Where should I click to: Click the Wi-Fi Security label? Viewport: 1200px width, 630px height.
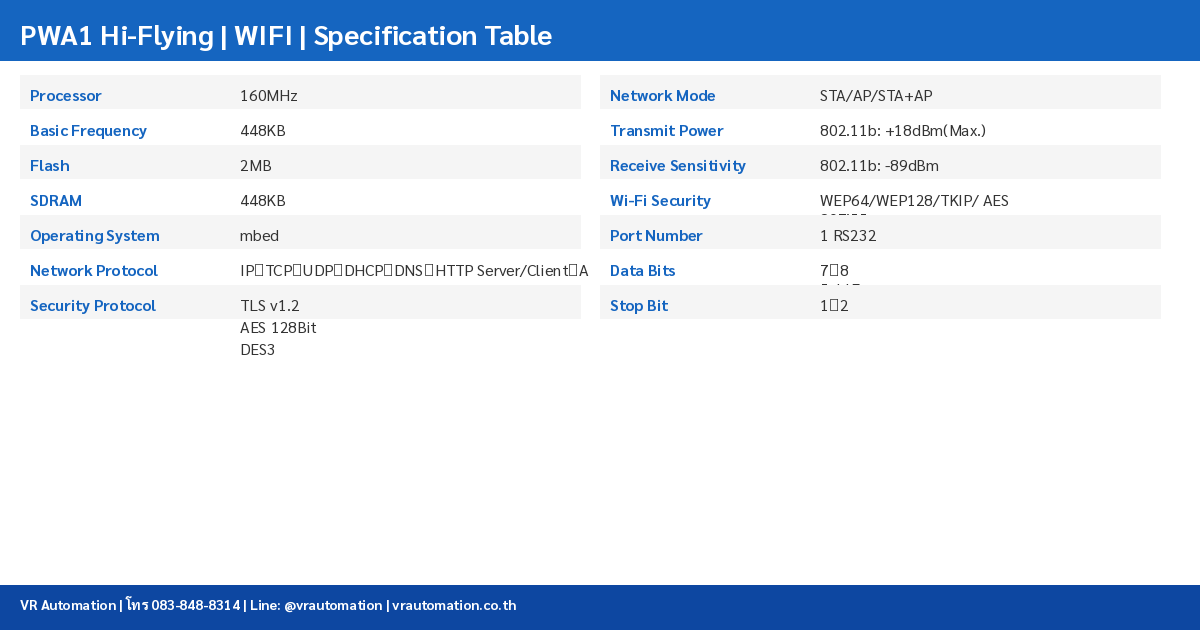coord(660,201)
